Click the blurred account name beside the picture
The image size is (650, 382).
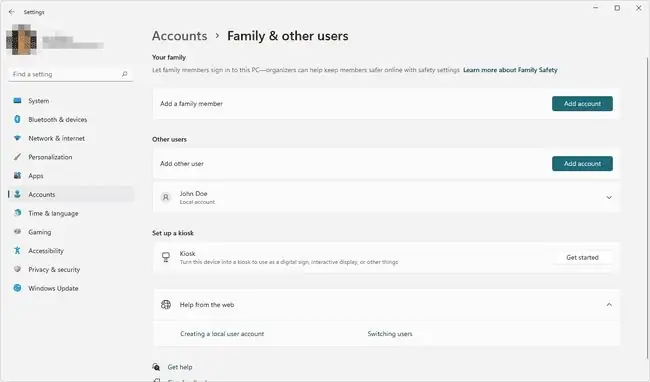(73, 42)
